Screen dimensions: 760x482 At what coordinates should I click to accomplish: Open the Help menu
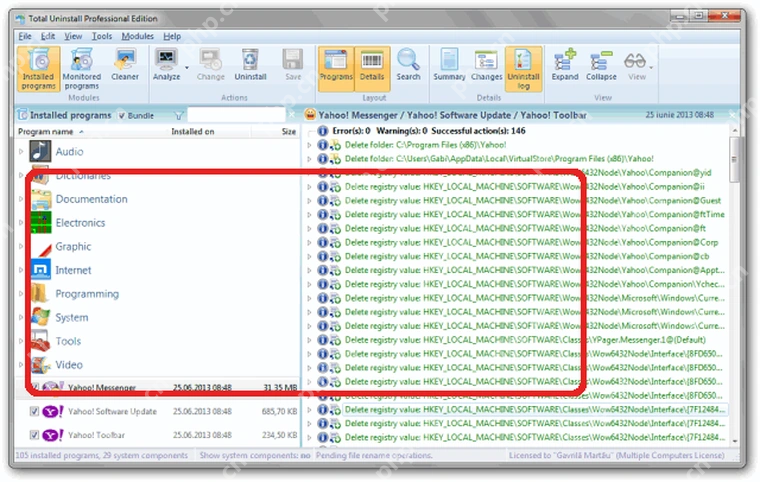point(172,36)
